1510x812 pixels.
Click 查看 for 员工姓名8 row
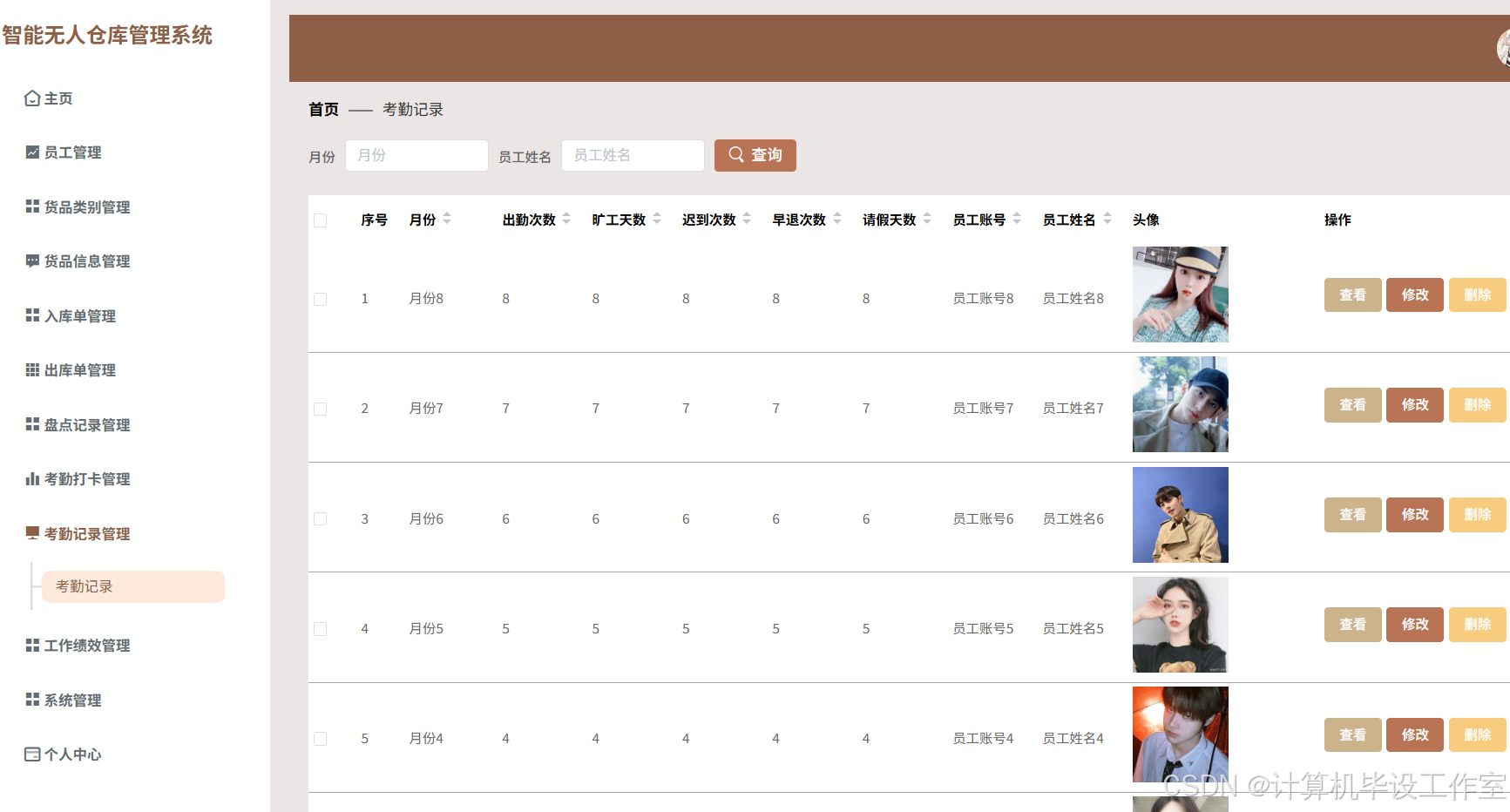(x=1352, y=295)
